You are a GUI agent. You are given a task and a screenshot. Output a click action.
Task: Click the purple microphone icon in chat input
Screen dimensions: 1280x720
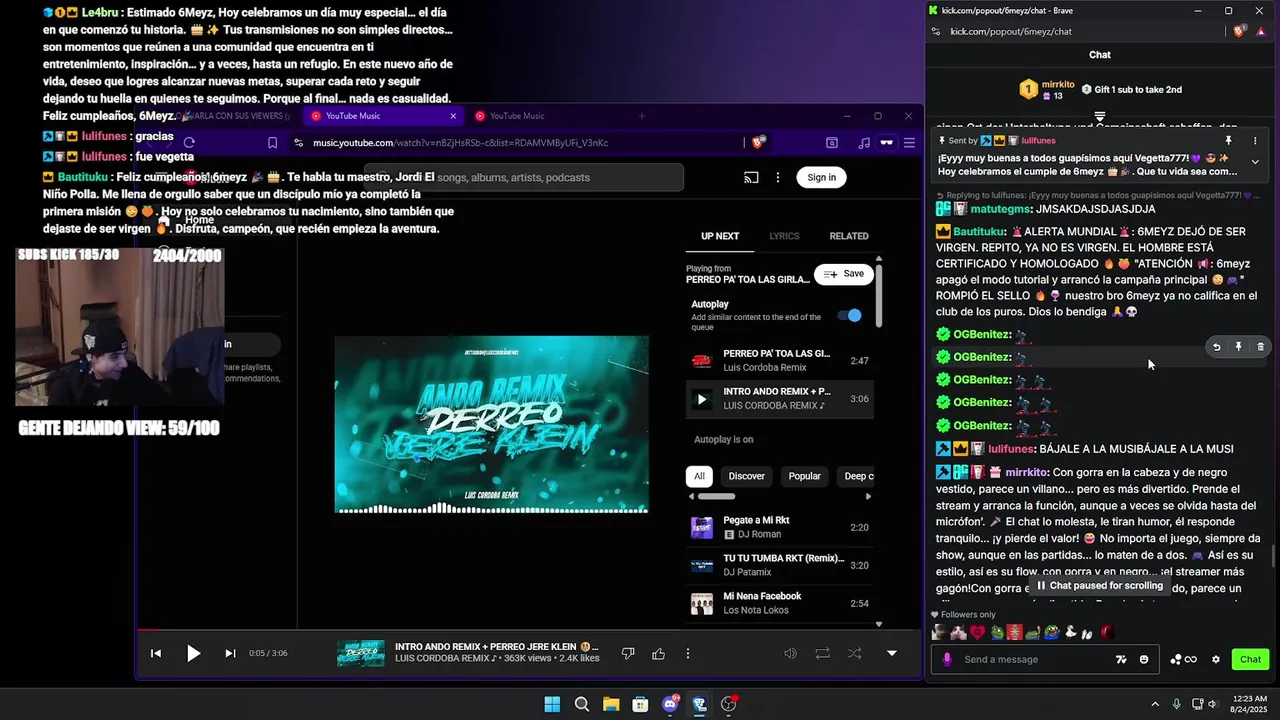947,660
